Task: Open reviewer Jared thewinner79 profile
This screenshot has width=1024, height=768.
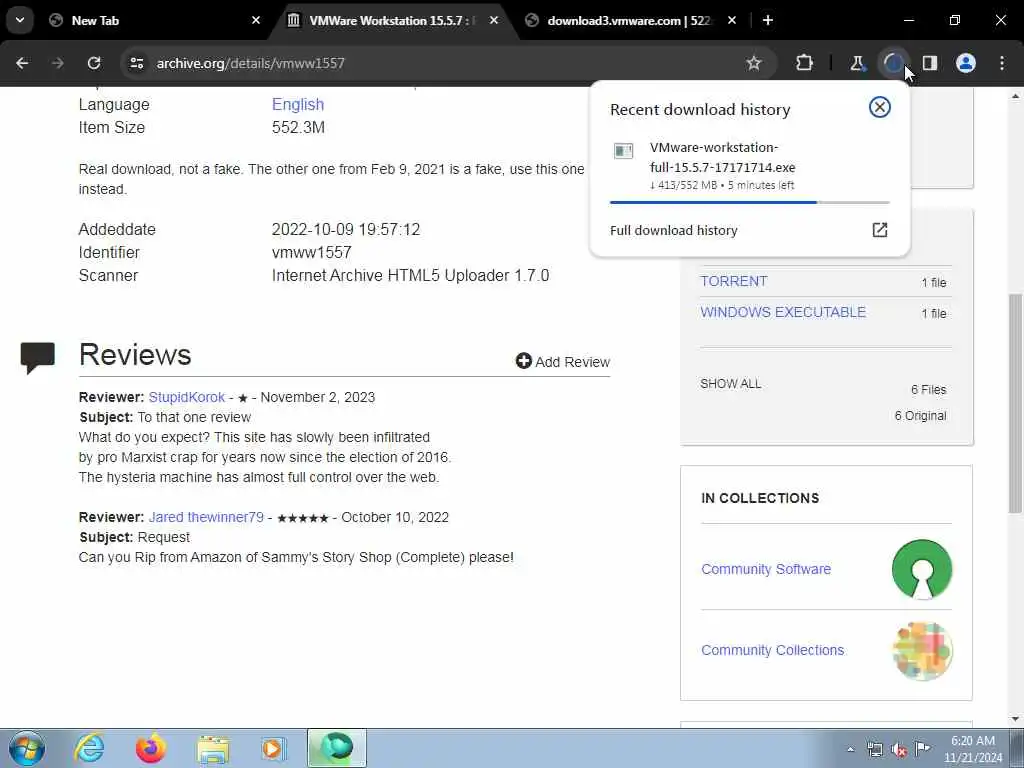Action: point(206,517)
